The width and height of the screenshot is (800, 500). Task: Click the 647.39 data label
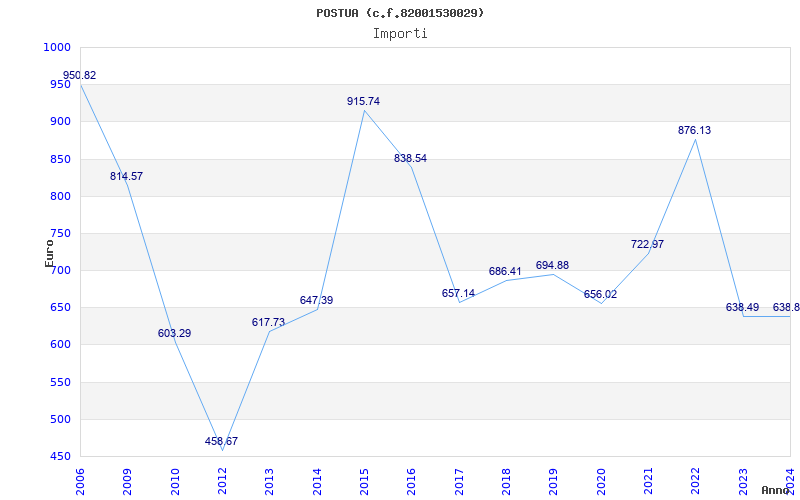316,301
